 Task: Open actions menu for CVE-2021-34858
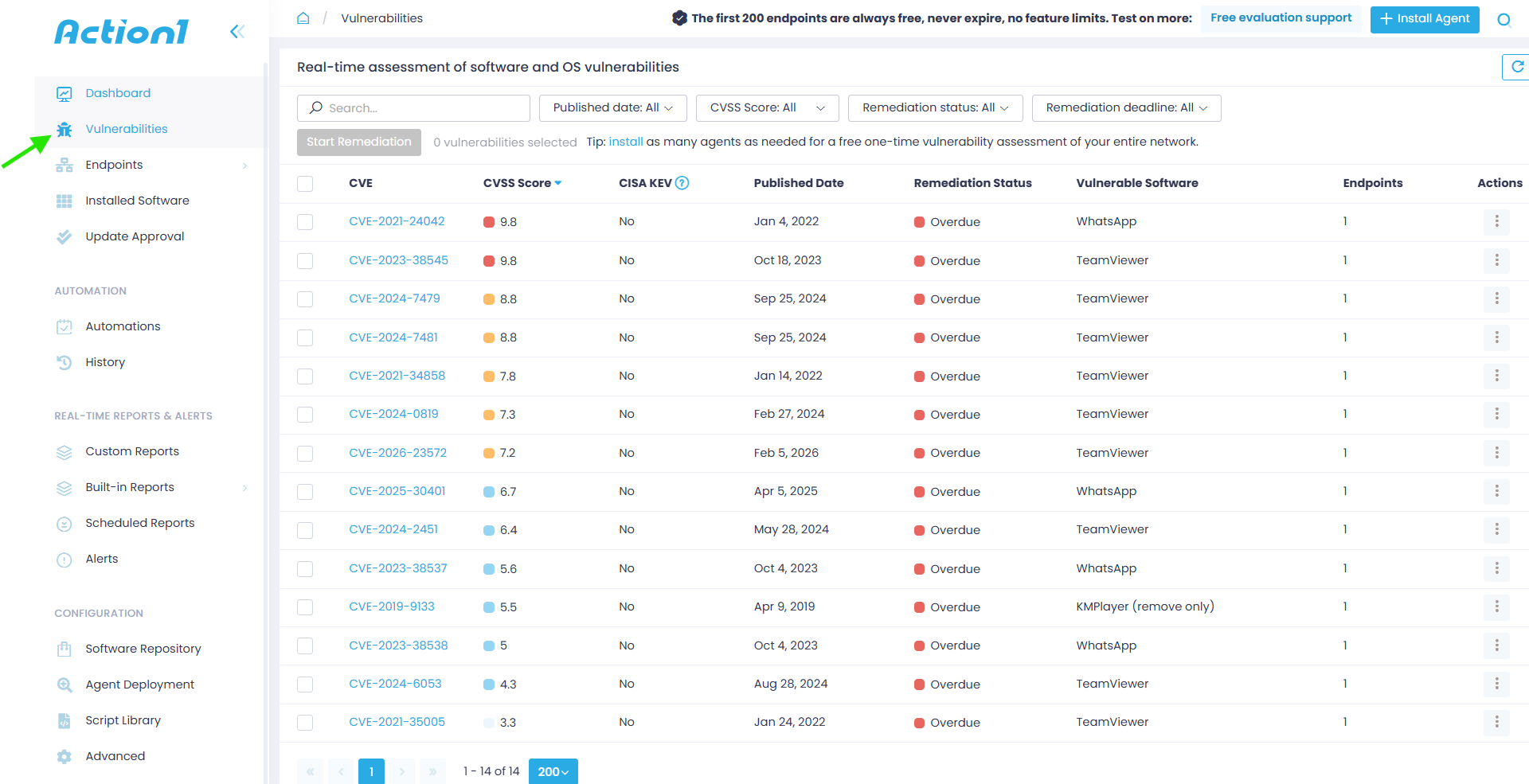coord(1496,376)
